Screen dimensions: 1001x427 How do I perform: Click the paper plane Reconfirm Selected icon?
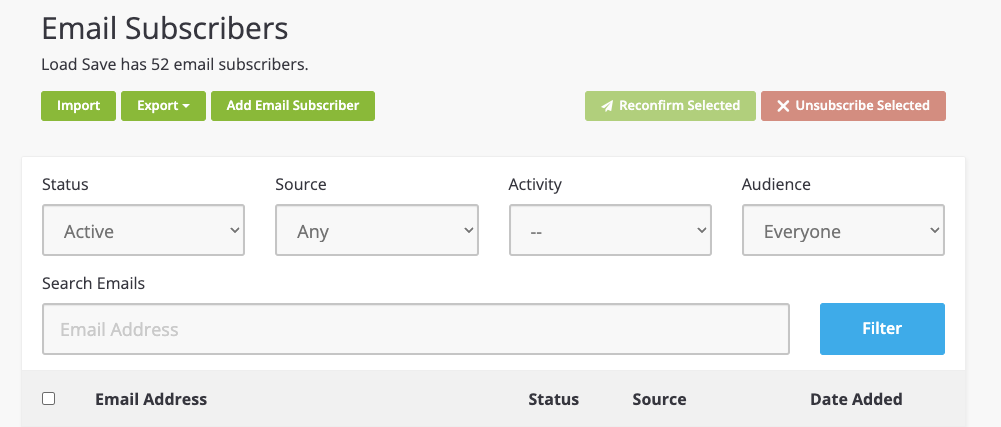[606, 106]
